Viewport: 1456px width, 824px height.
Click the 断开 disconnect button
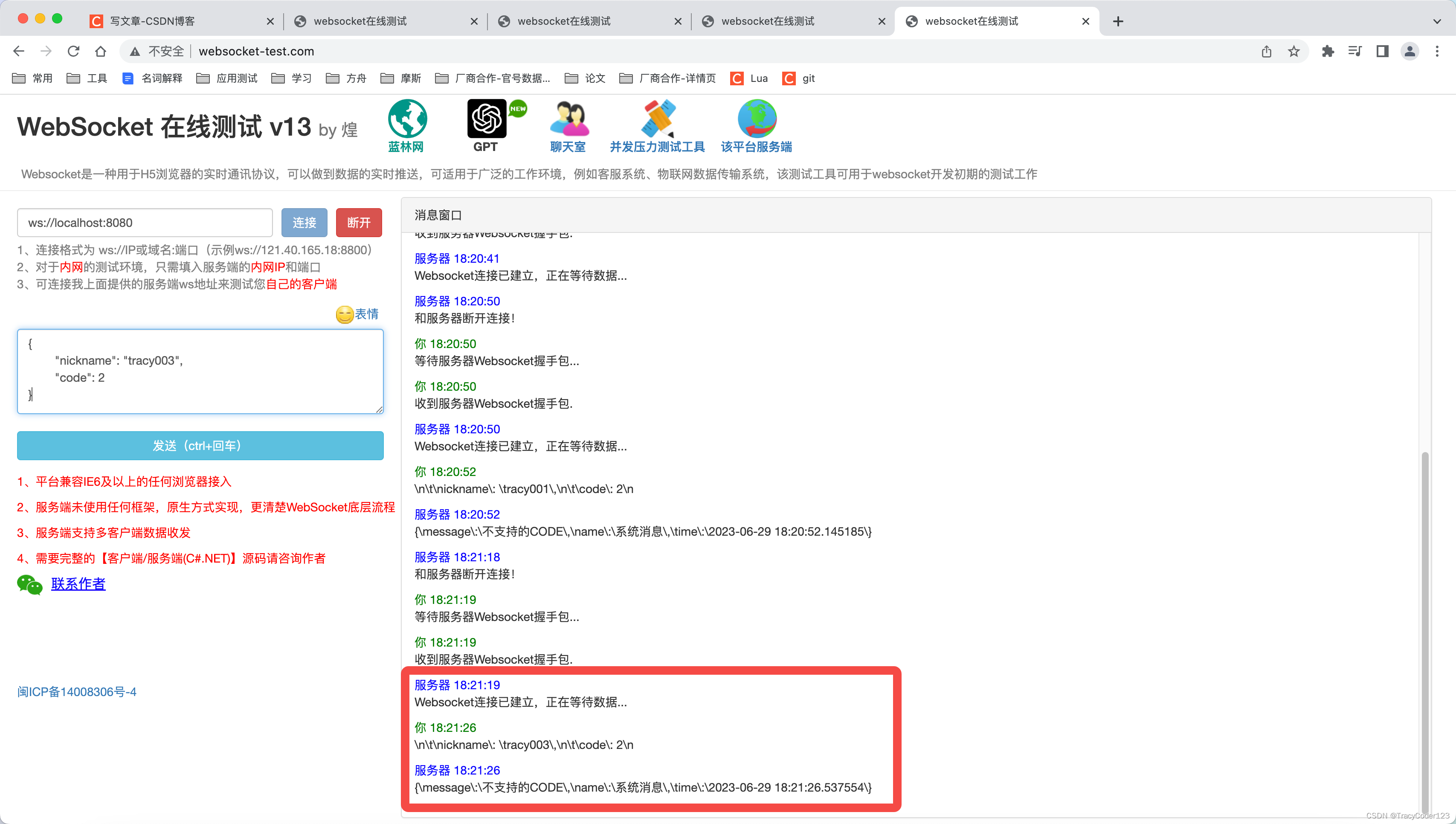358,222
